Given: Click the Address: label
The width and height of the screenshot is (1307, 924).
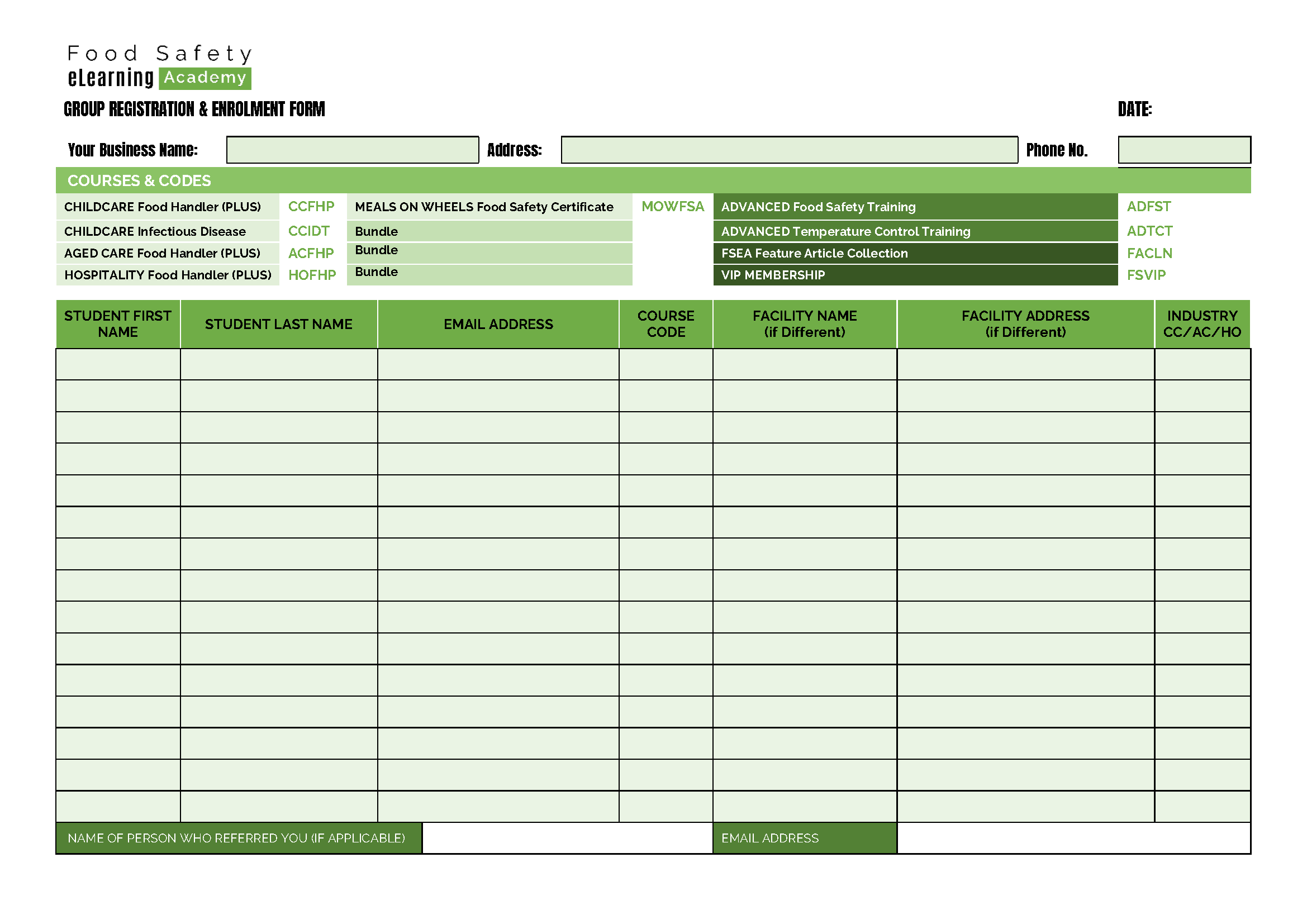Looking at the screenshot, I should (514, 150).
